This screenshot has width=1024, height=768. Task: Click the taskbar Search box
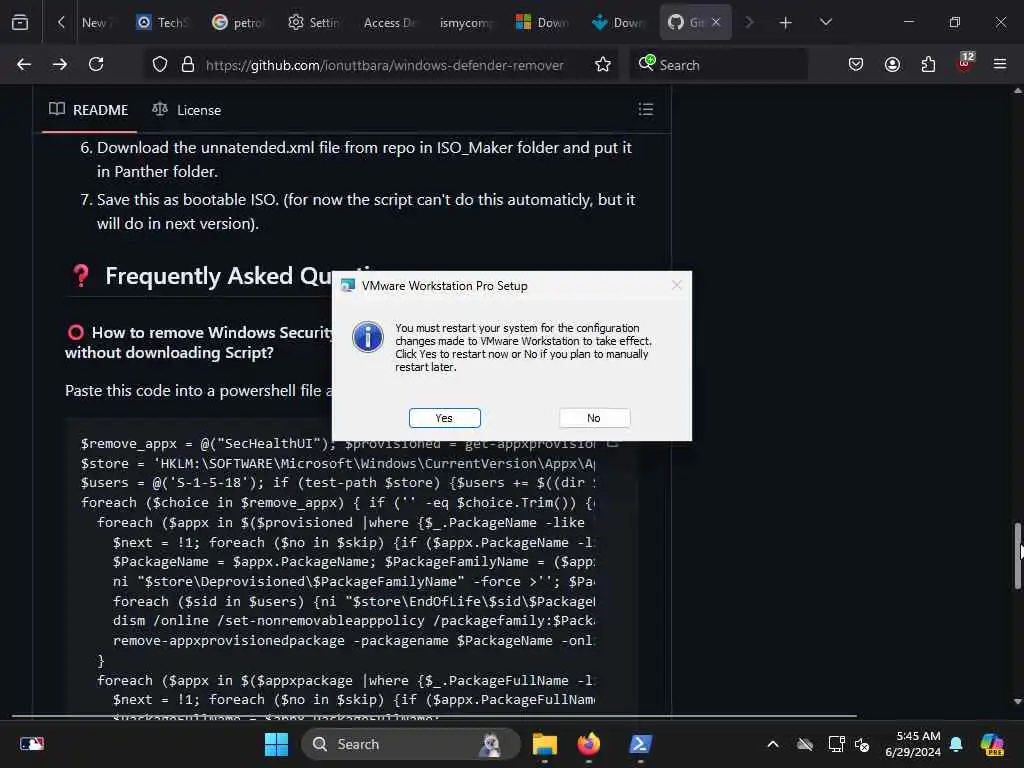[410, 744]
